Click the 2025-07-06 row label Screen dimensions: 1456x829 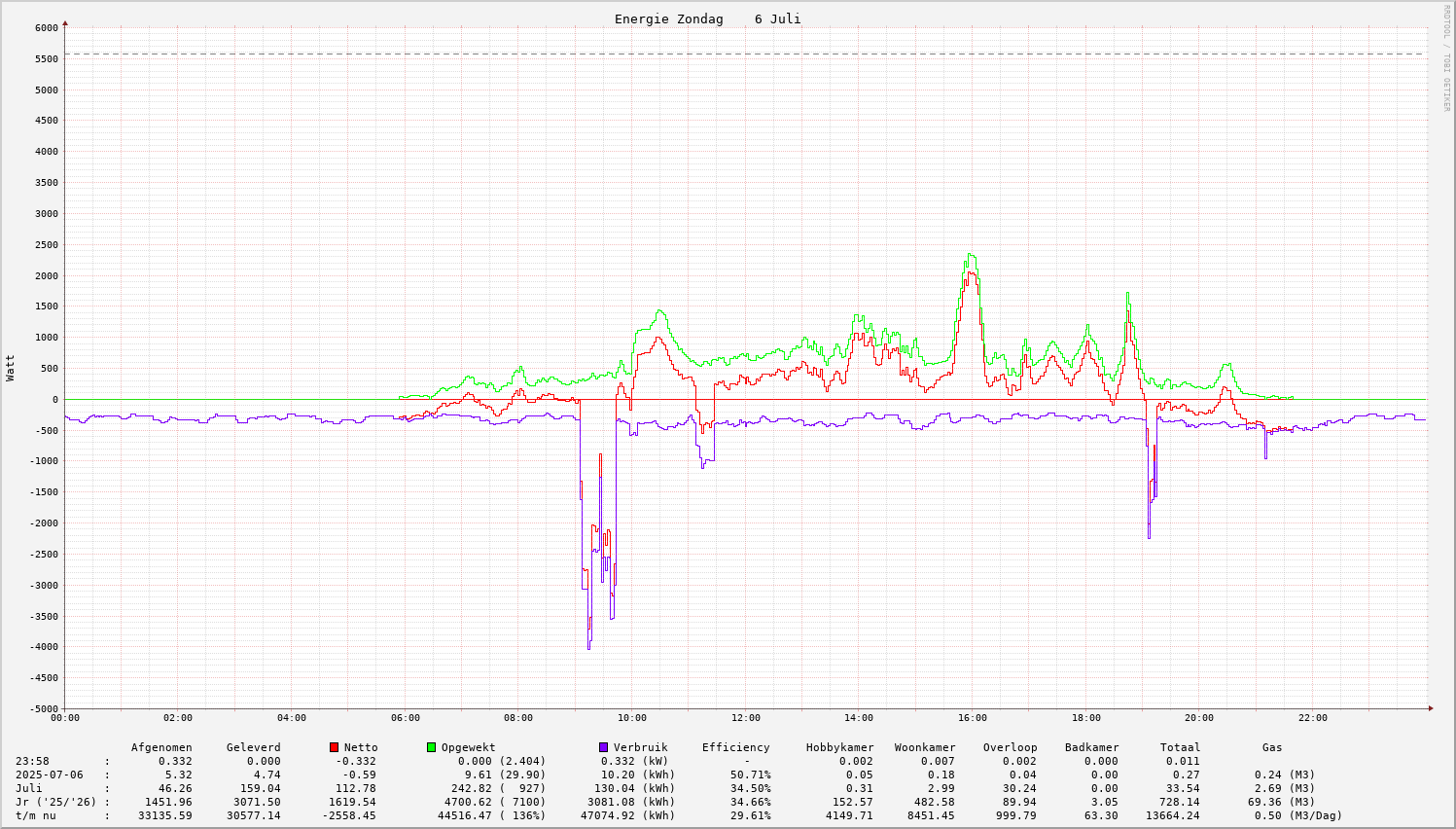(x=49, y=775)
